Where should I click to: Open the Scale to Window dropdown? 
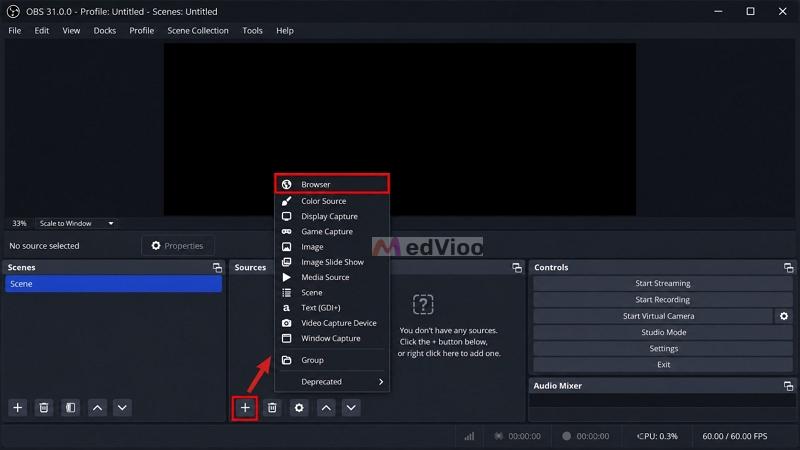(77, 223)
